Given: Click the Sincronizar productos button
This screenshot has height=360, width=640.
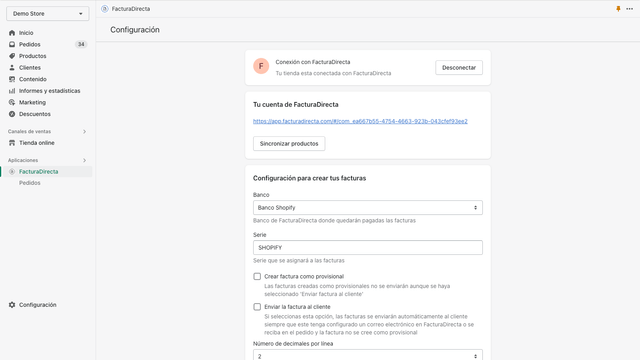Looking at the screenshot, I should click(289, 144).
